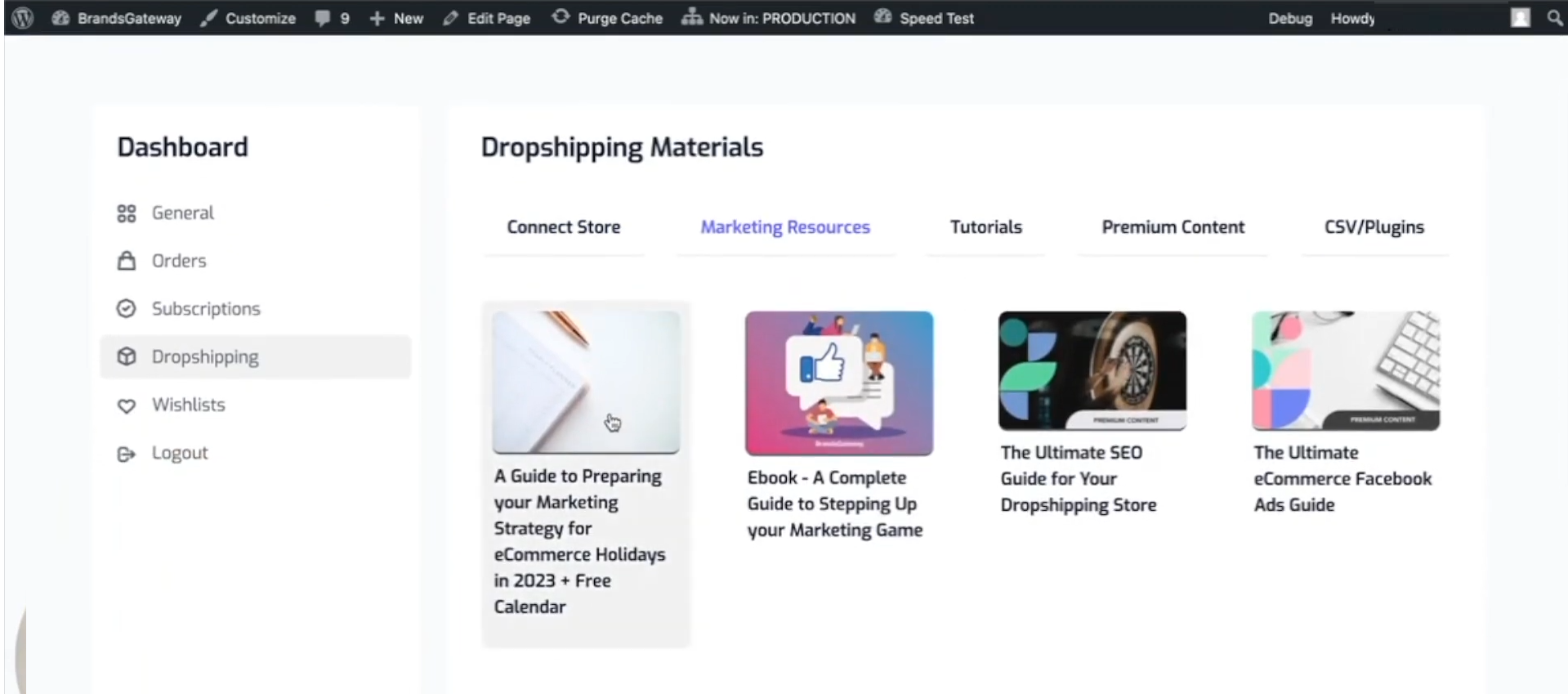Open Speed Test from the admin bar
The height and width of the screenshot is (694, 1568).
pyautogui.click(x=924, y=18)
